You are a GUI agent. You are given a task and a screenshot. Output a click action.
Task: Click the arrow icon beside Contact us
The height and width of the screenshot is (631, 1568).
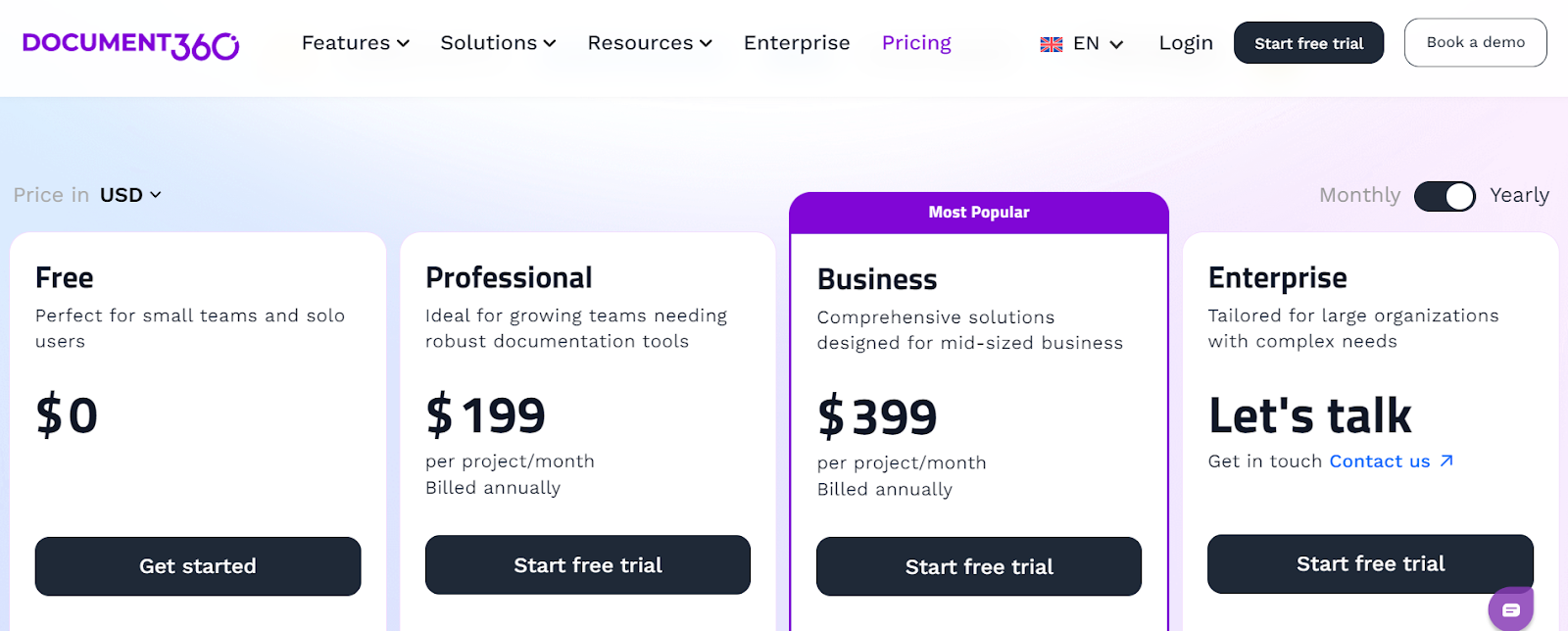tap(1446, 461)
